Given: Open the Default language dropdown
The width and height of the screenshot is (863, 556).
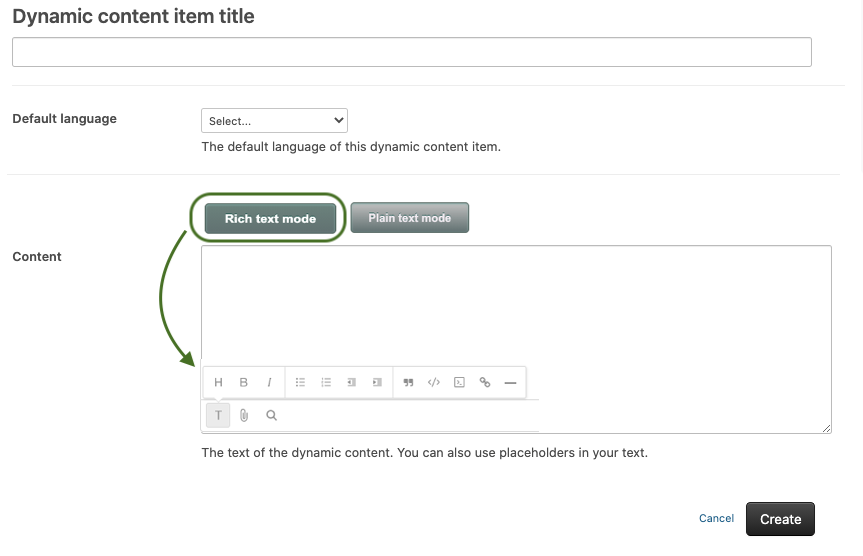Looking at the screenshot, I should [x=274, y=121].
